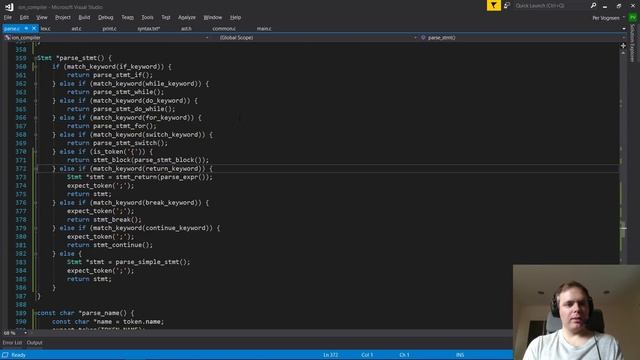Click on parse_stmt_if() call at line 361
This screenshot has width=640, height=360.
pyautogui.click(x=122, y=75)
